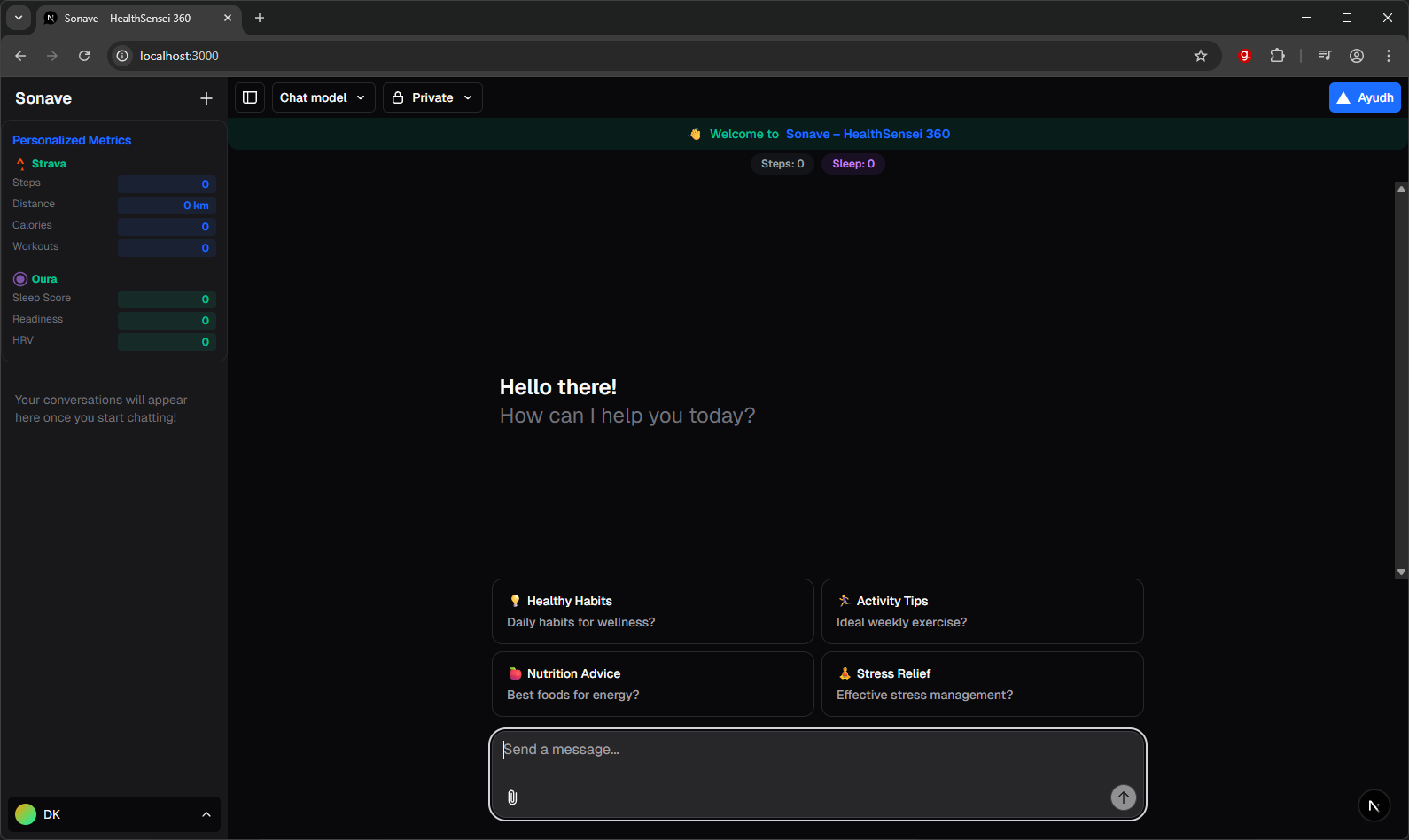
Task: Click the Oura ring icon
Action: (20, 279)
